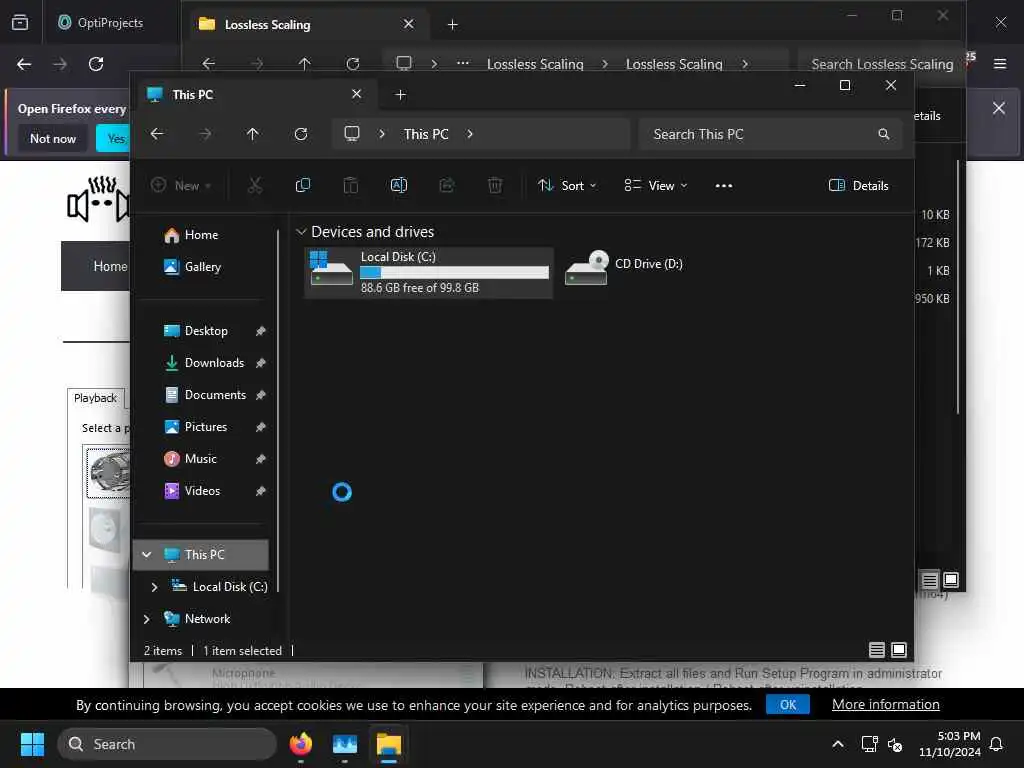This screenshot has width=1024, height=768.
Task: Open Firefox from the taskbar
Action: pos(301,744)
